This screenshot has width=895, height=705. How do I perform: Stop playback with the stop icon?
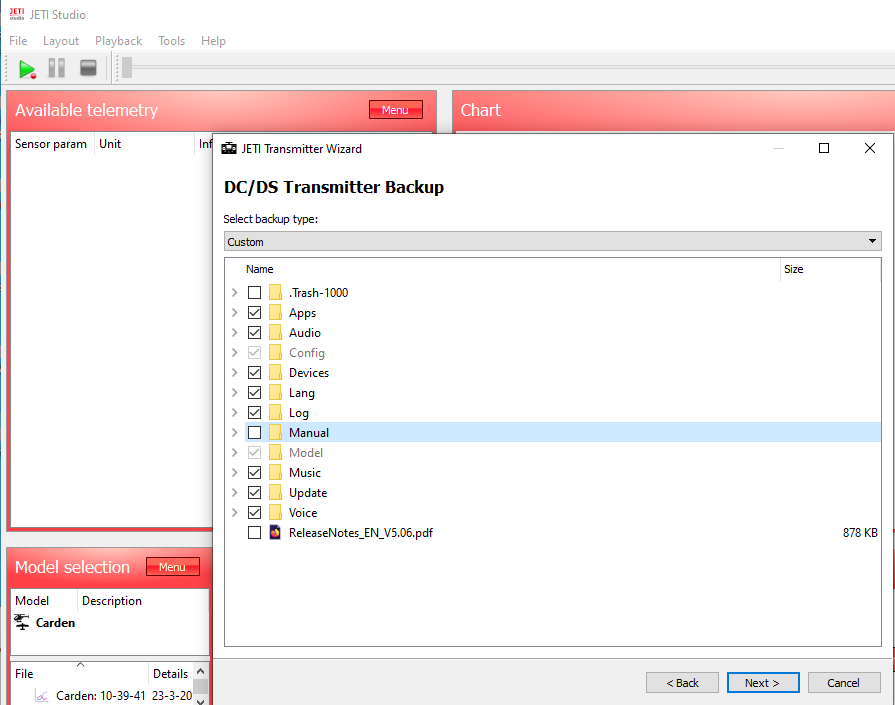point(88,68)
